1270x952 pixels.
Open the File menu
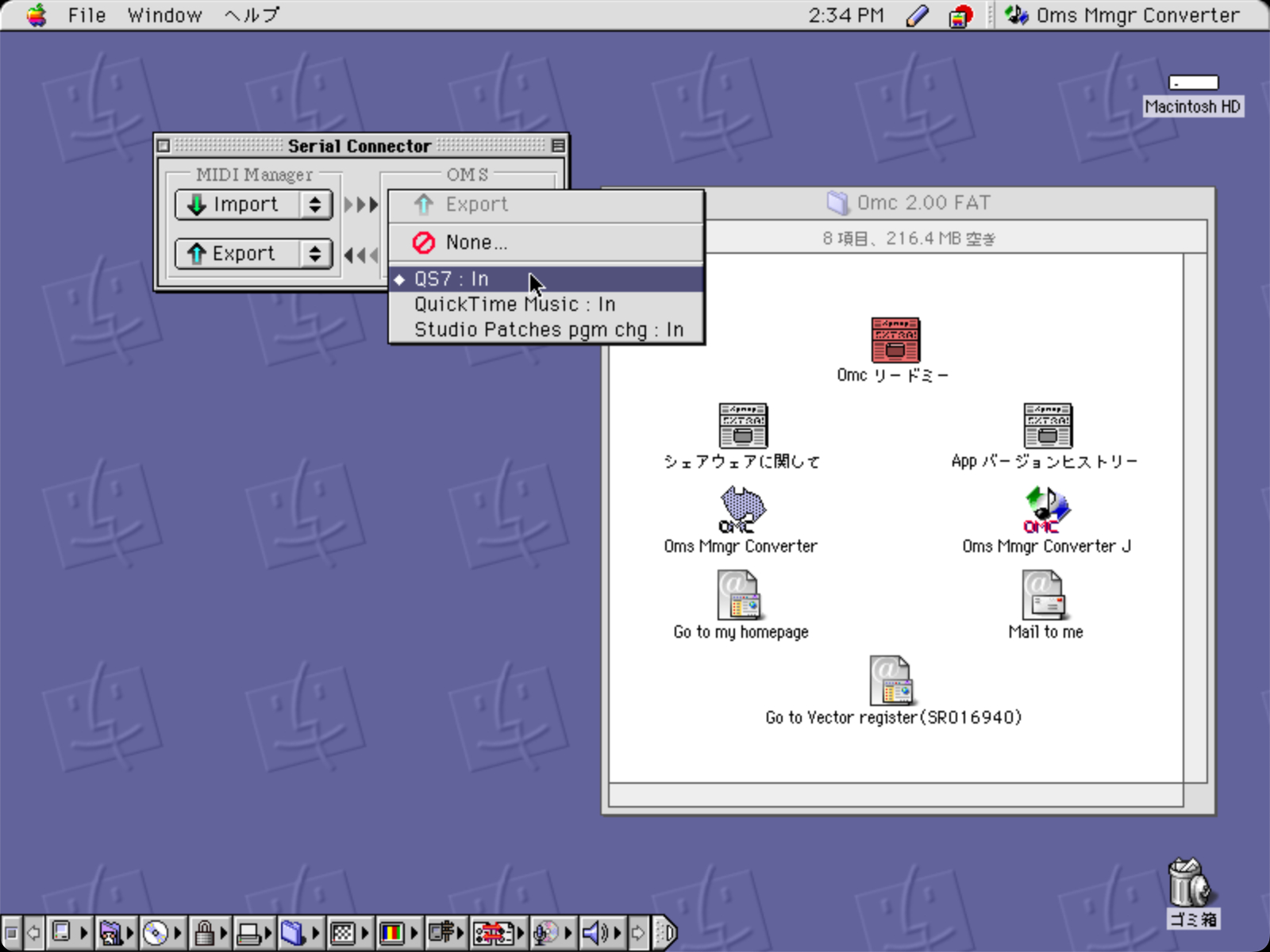coord(86,16)
